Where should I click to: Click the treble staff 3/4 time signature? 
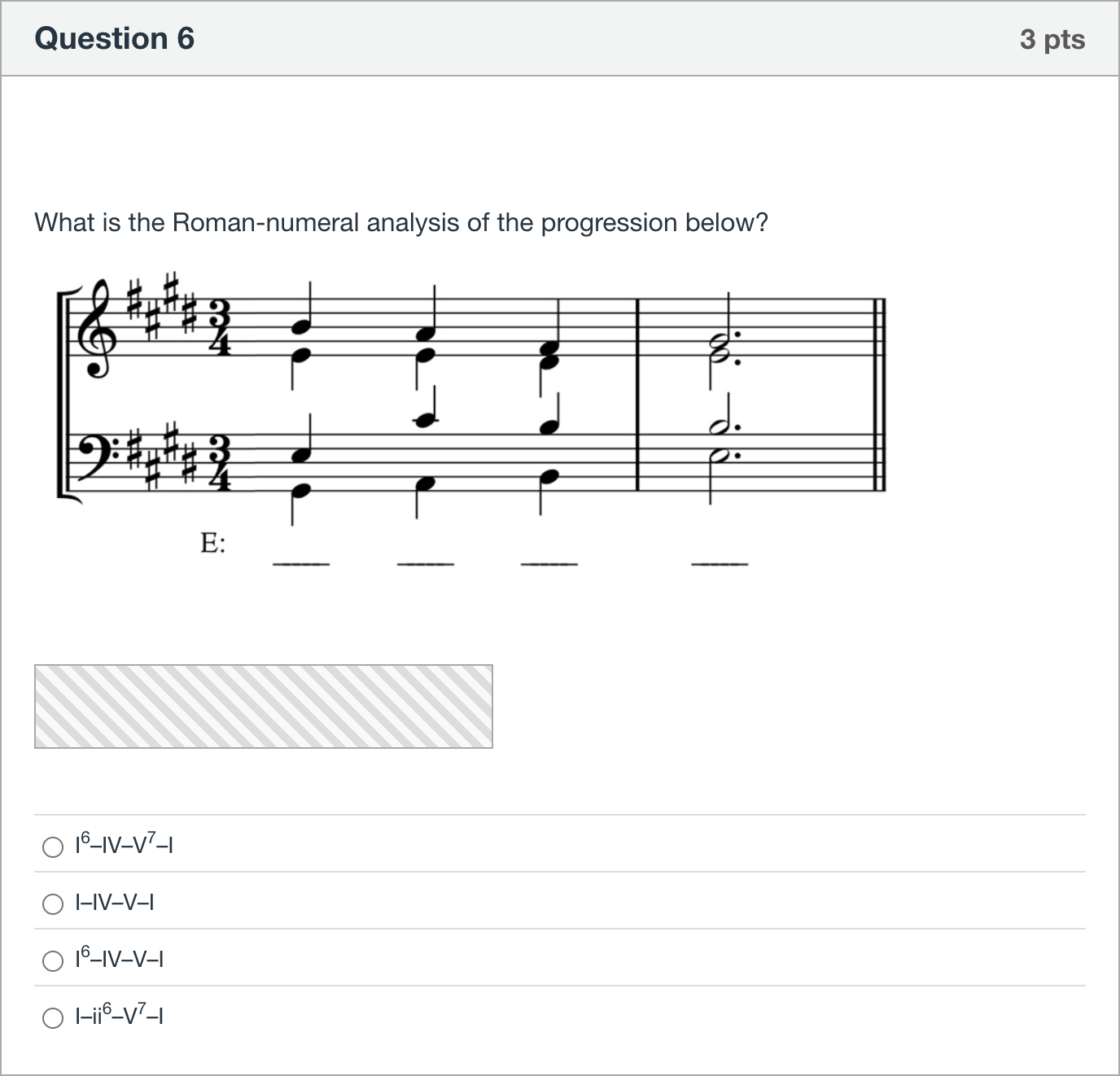pos(220,327)
